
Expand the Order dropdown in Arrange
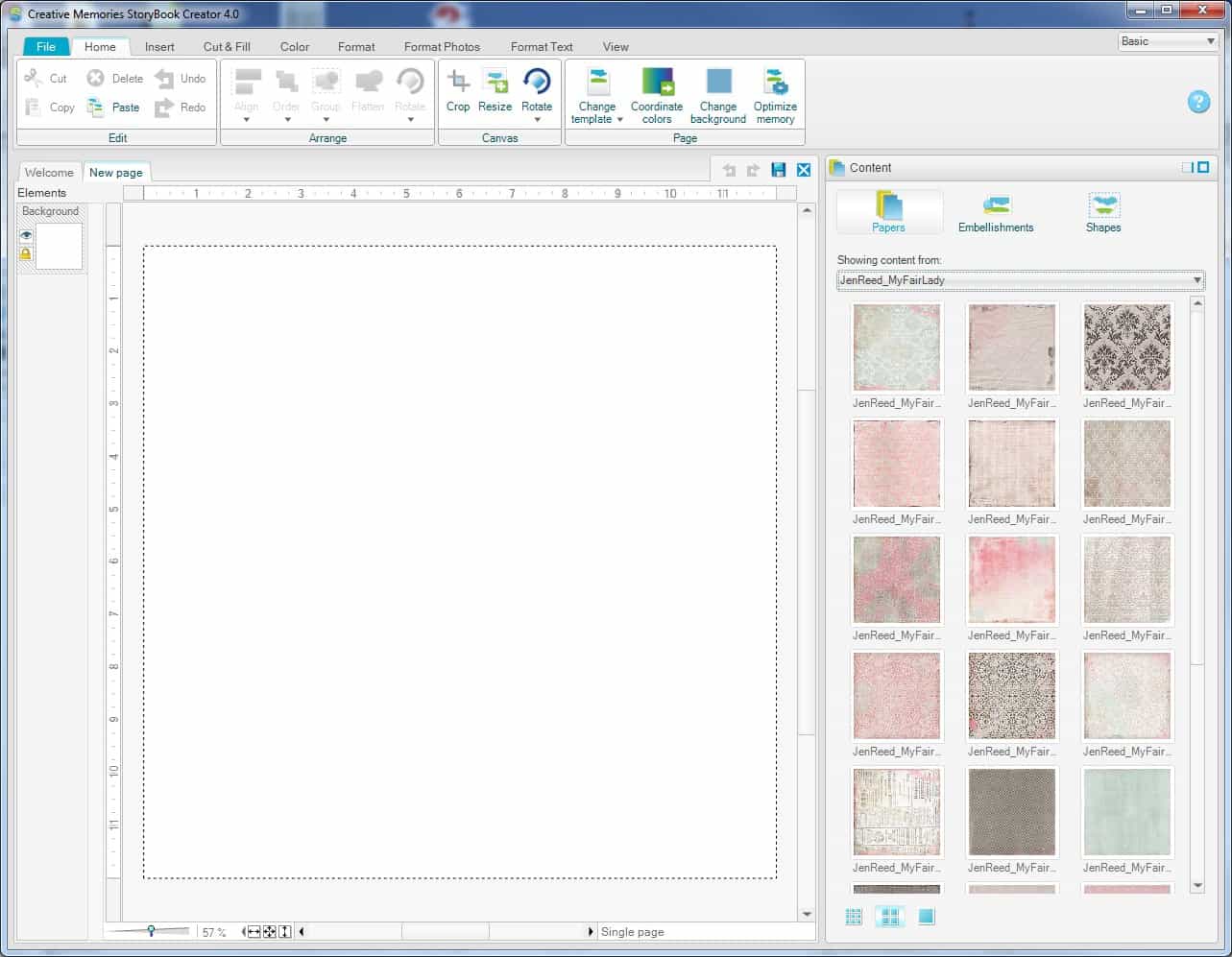click(x=287, y=120)
